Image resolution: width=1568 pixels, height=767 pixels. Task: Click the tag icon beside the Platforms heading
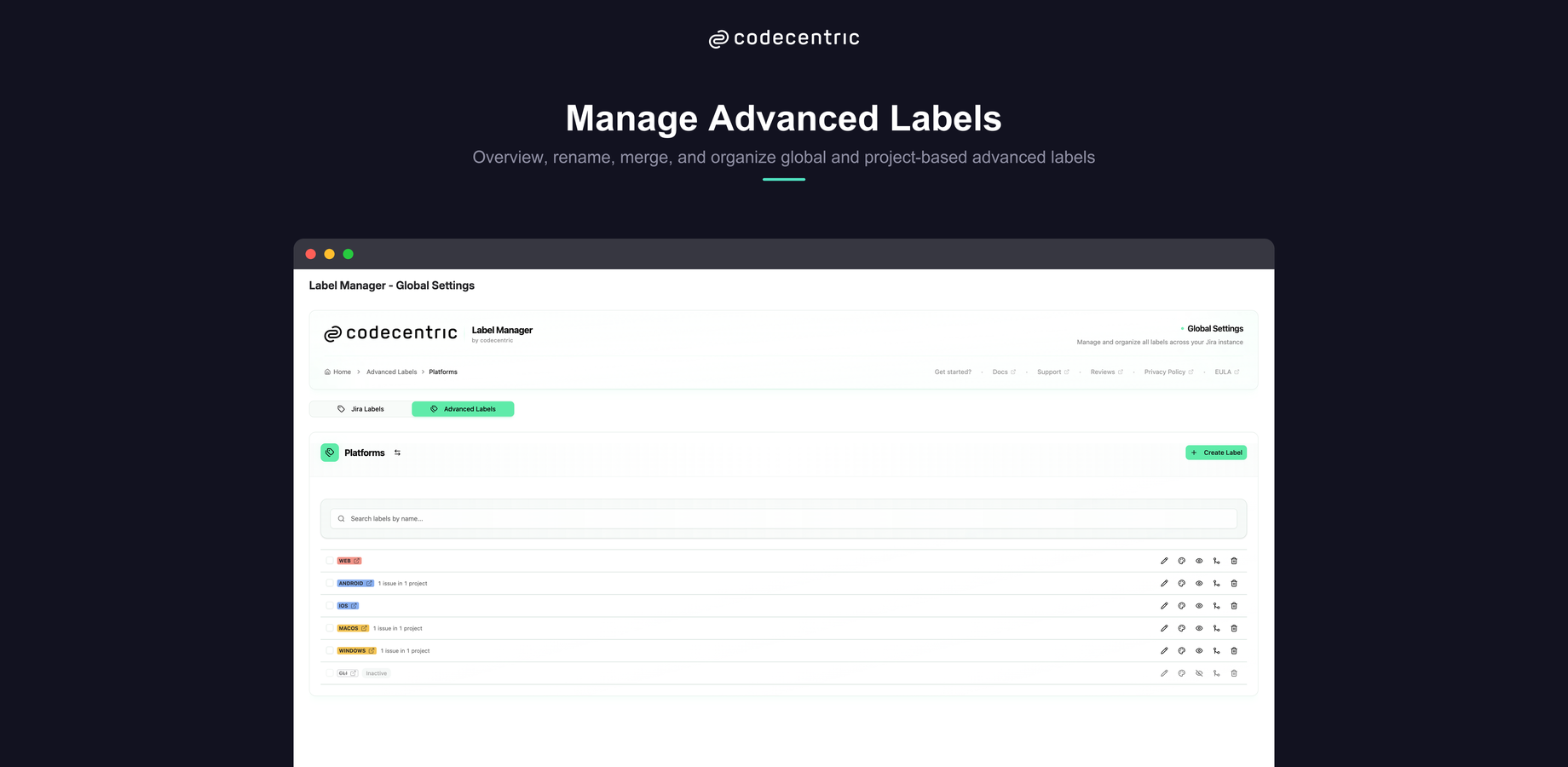pyautogui.click(x=330, y=453)
